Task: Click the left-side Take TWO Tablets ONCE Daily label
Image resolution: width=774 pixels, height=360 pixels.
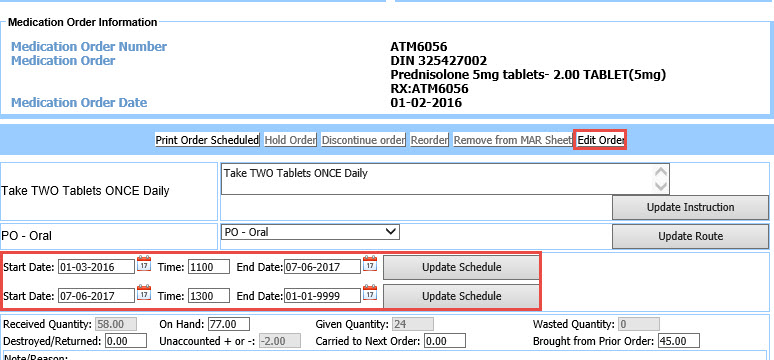Action: click(x=85, y=191)
